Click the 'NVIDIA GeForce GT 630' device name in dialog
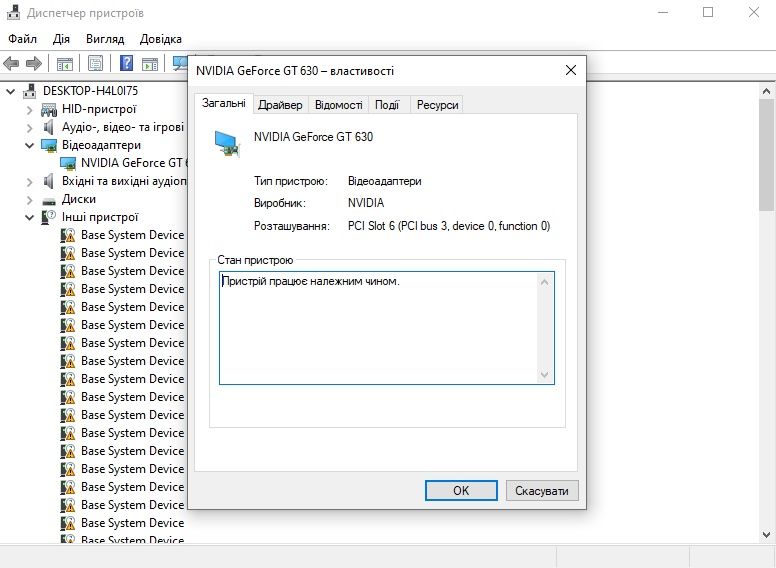This screenshot has width=776, height=568. [x=313, y=137]
